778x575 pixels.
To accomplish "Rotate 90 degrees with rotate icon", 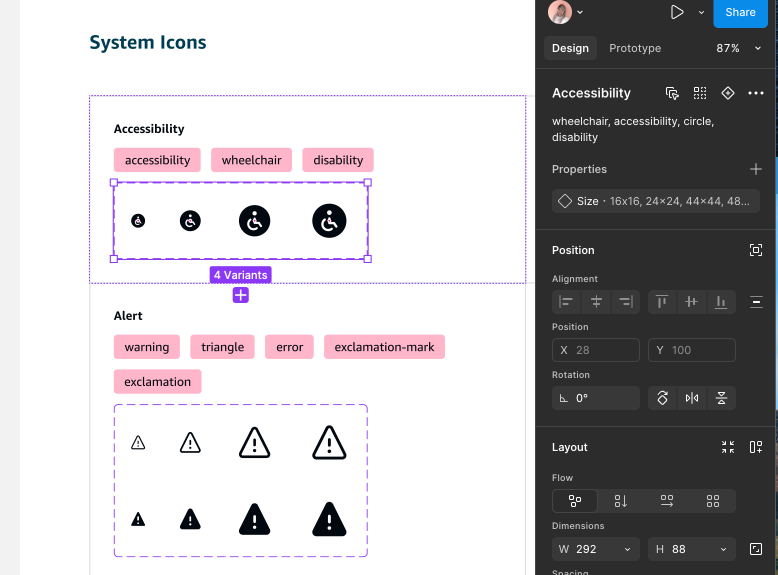I will 662,398.
